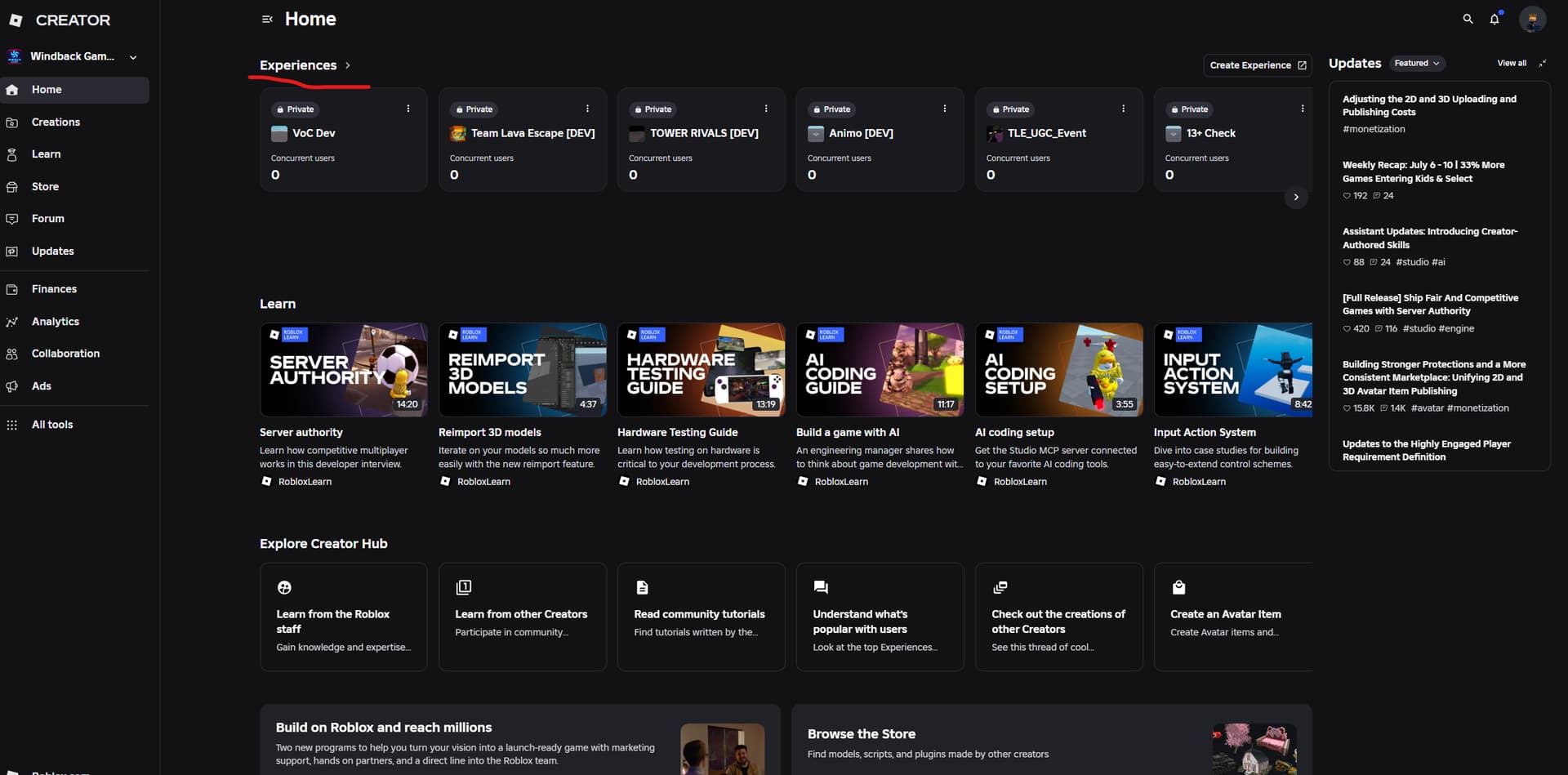The image size is (1568, 775).
Task: Open the user avatar menu
Action: tap(1532, 19)
